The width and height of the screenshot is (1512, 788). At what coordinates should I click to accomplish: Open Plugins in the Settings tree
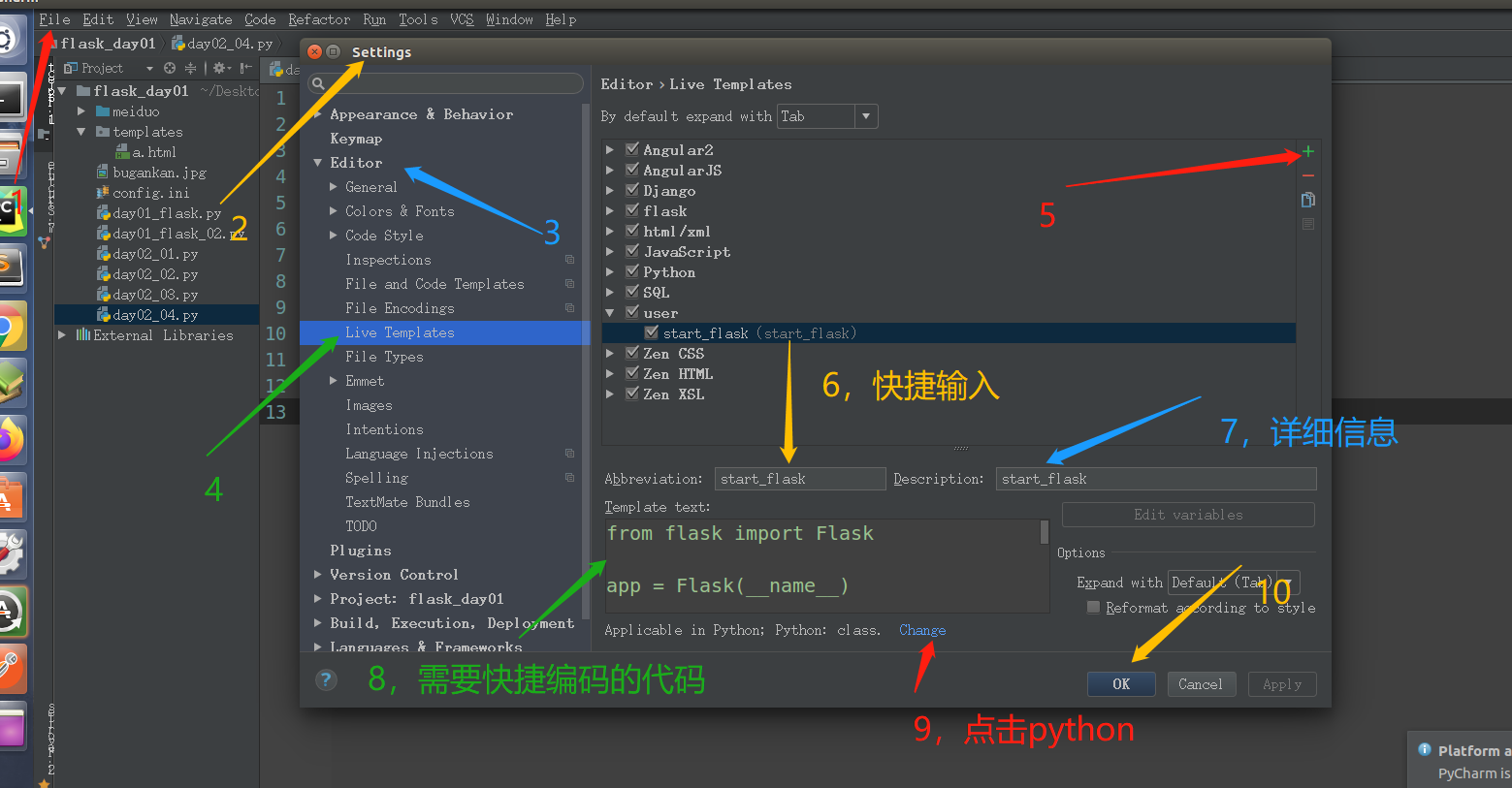(x=361, y=551)
